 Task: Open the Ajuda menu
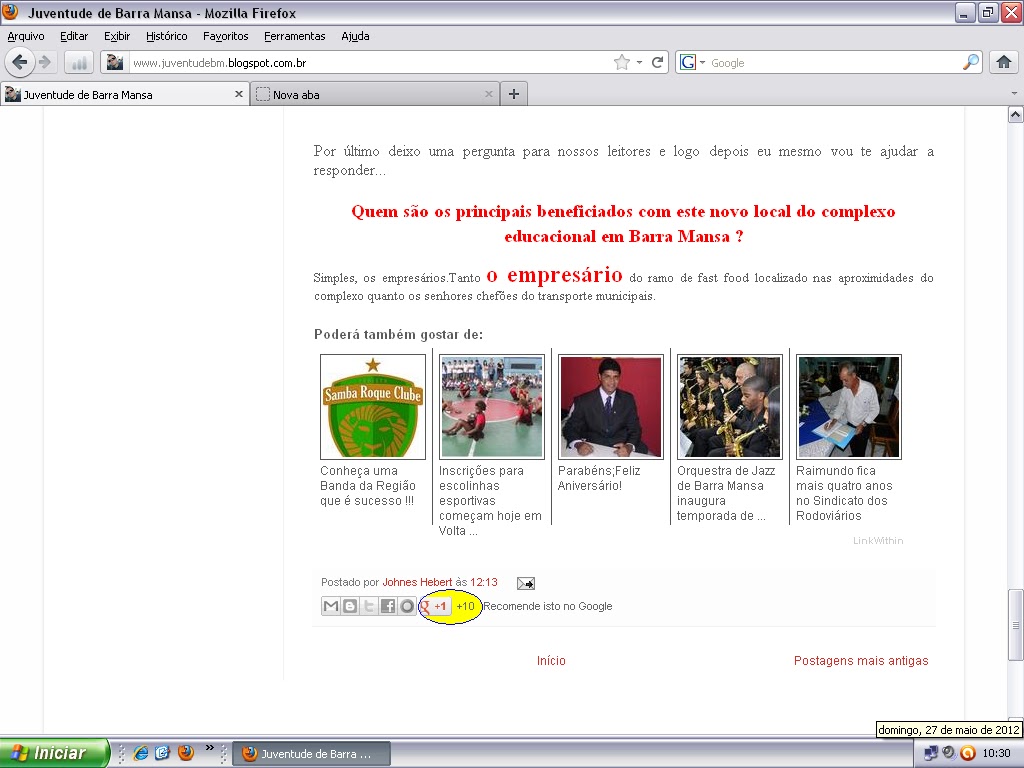[355, 37]
